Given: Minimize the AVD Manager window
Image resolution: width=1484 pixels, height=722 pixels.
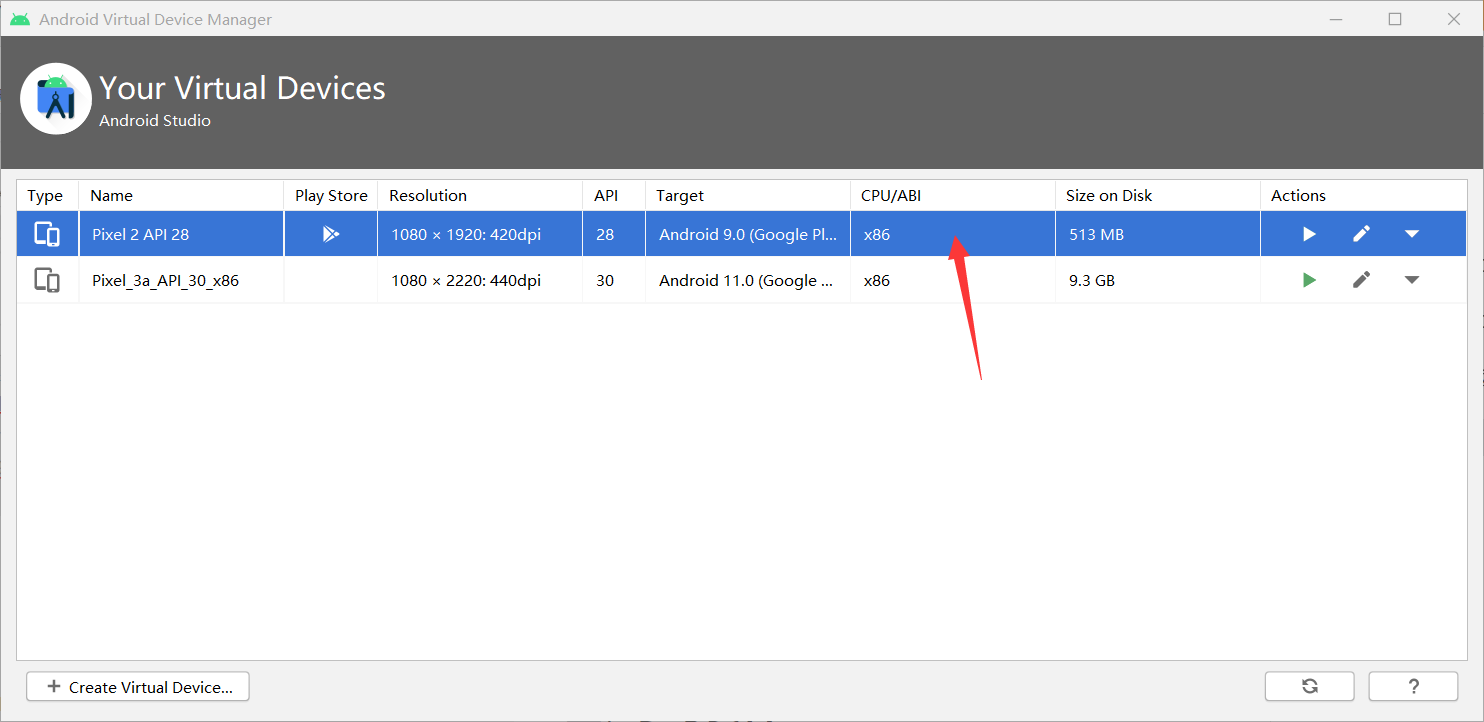Looking at the screenshot, I should 1336,19.
